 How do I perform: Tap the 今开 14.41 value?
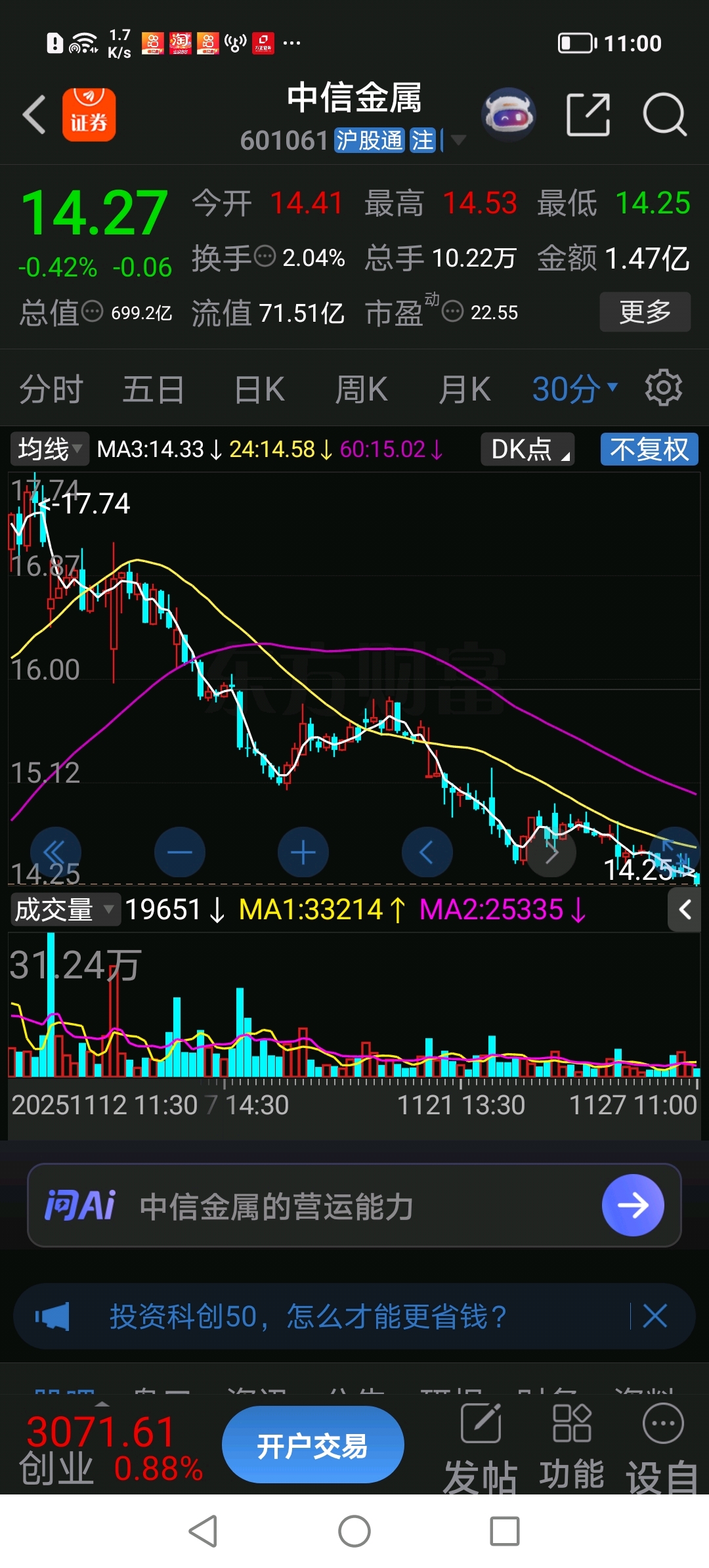307,203
